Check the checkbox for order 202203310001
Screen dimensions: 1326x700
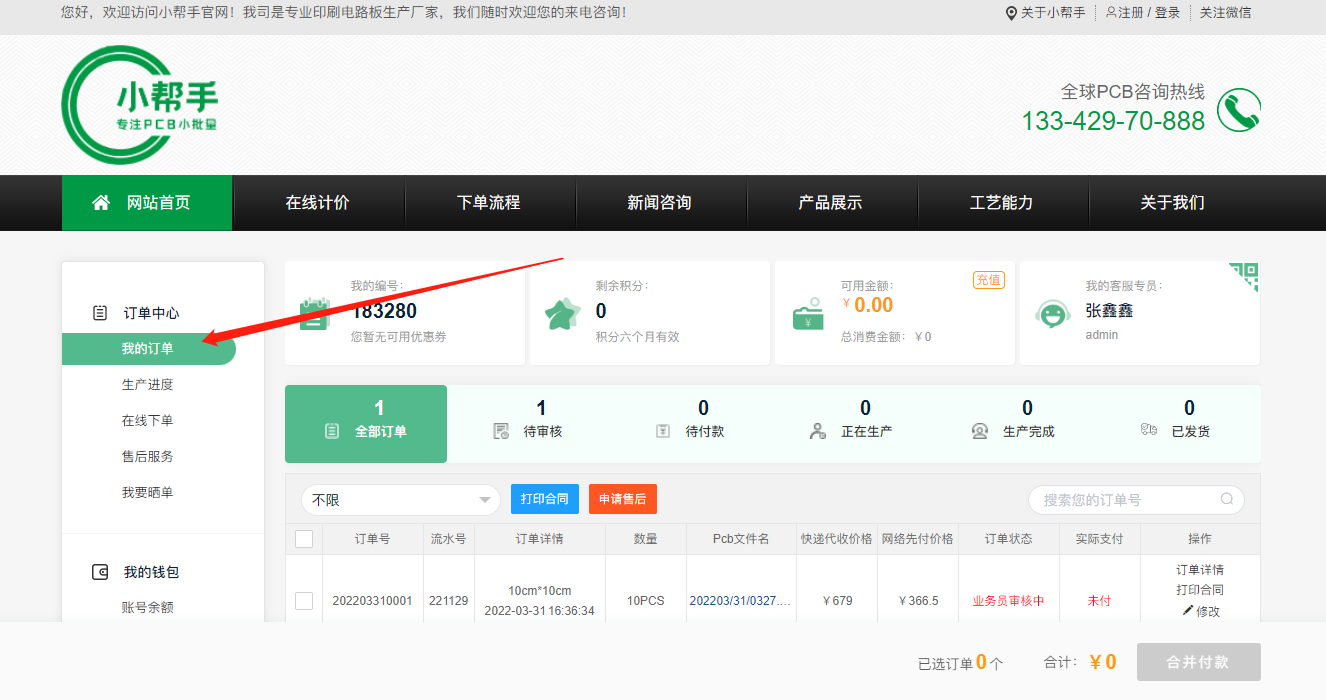tap(304, 601)
